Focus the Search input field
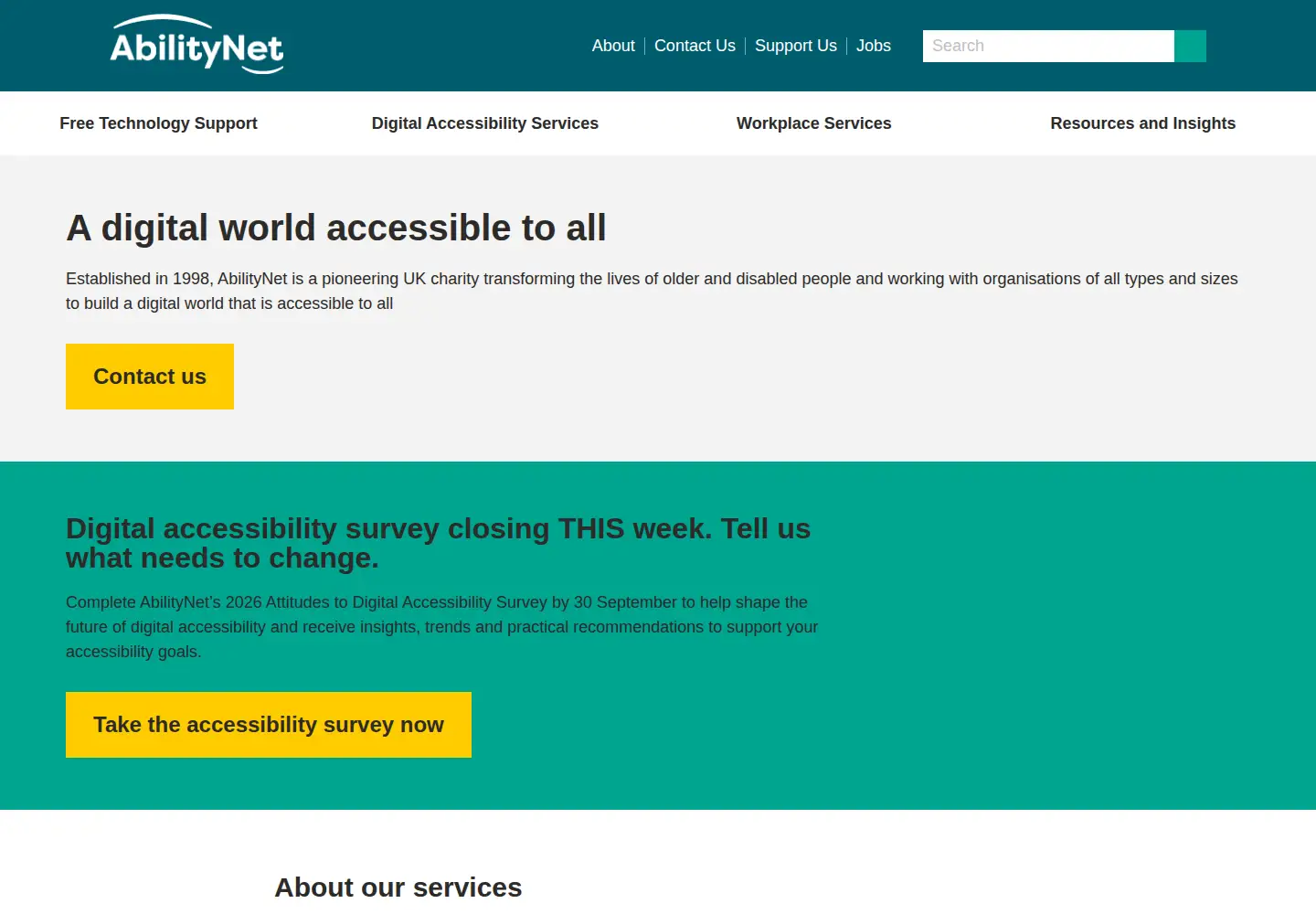This screenshot has height=914, width=1316. click(1048, 46)
